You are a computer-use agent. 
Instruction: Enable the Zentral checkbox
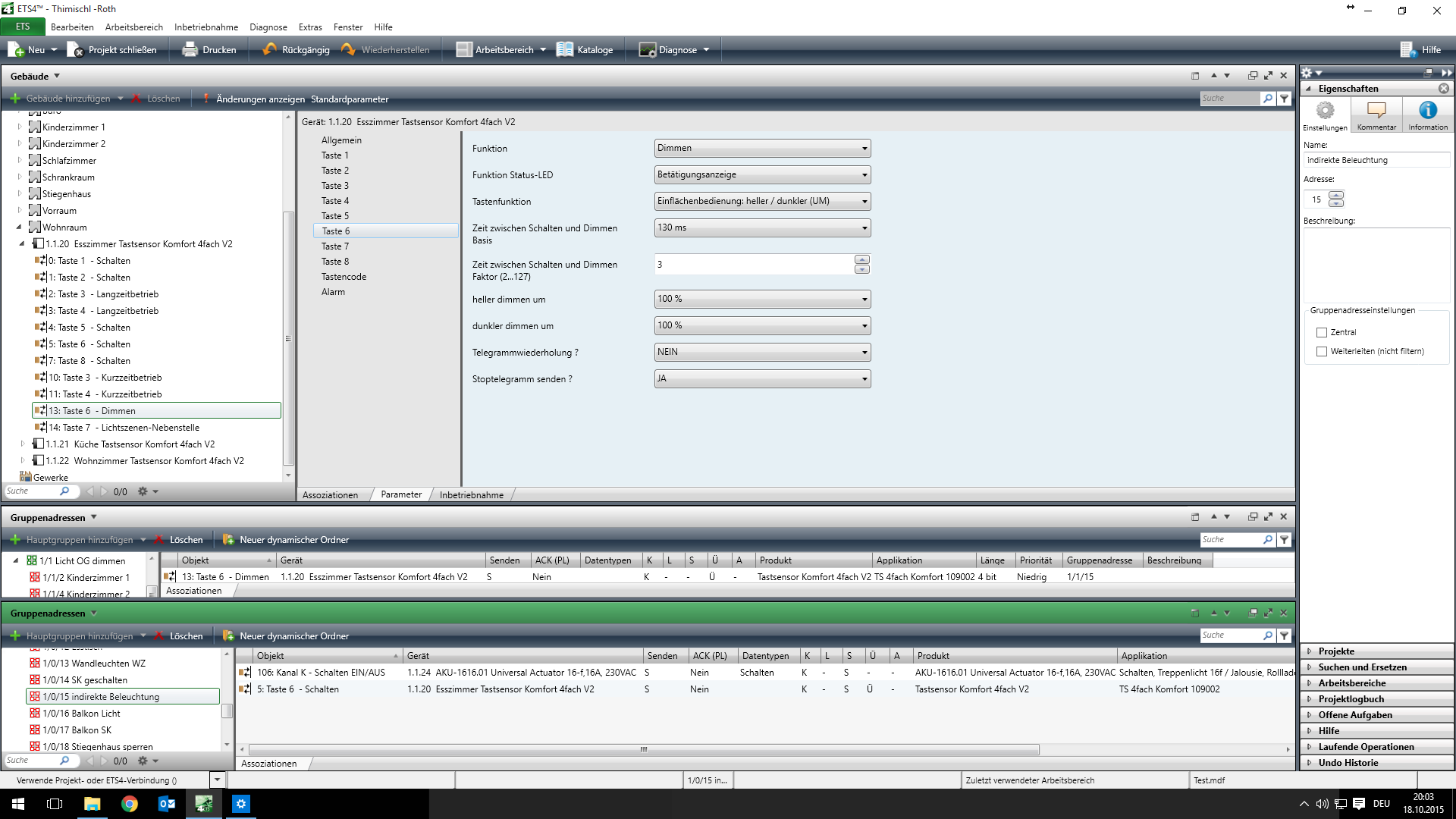coord(1322,333)
